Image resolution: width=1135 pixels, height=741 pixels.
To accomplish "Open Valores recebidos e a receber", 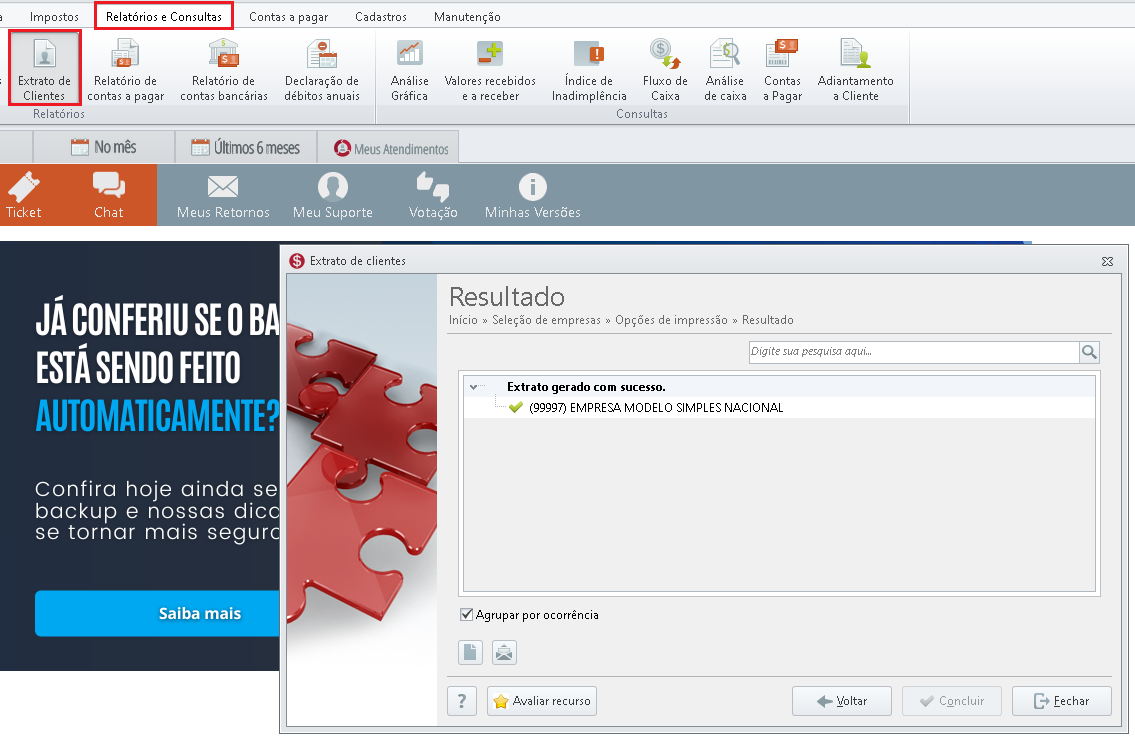I will coord(490,69).
